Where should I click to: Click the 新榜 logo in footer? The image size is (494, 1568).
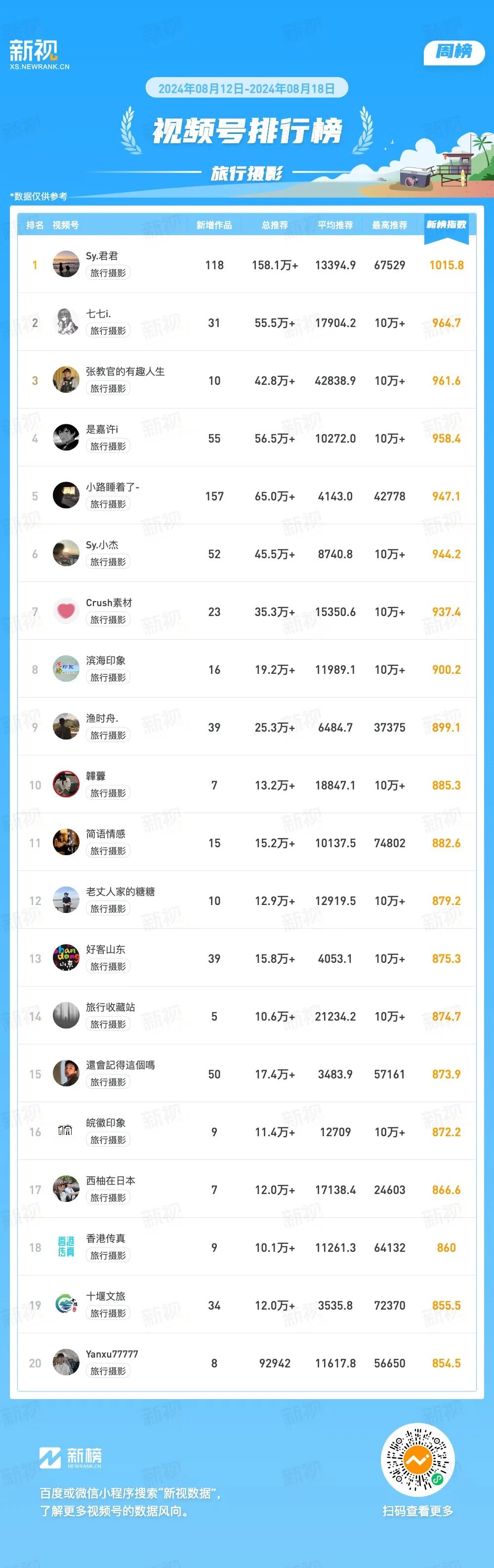pyautogui.click(x=71, y=1457)
